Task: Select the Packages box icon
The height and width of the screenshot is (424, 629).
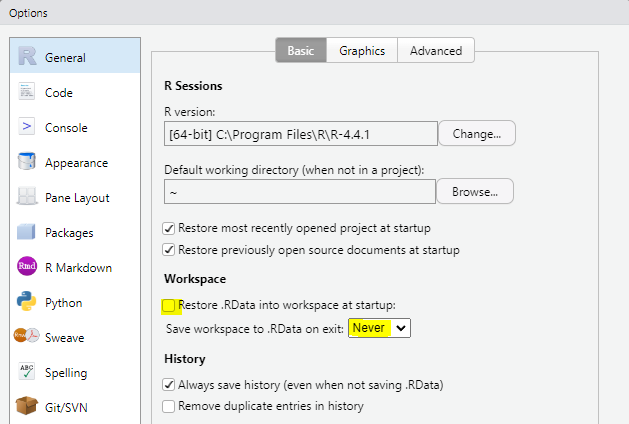Action: (26, 232)
